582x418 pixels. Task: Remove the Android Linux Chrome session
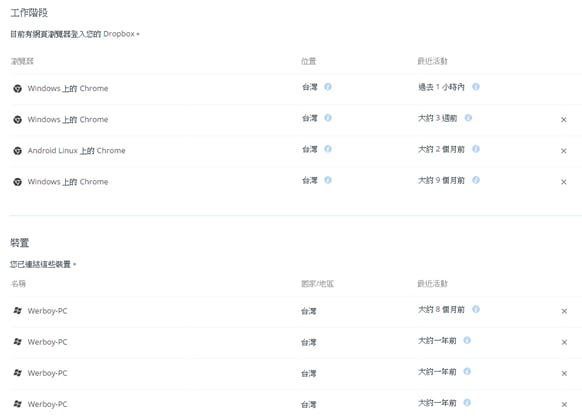coord(563,151)
